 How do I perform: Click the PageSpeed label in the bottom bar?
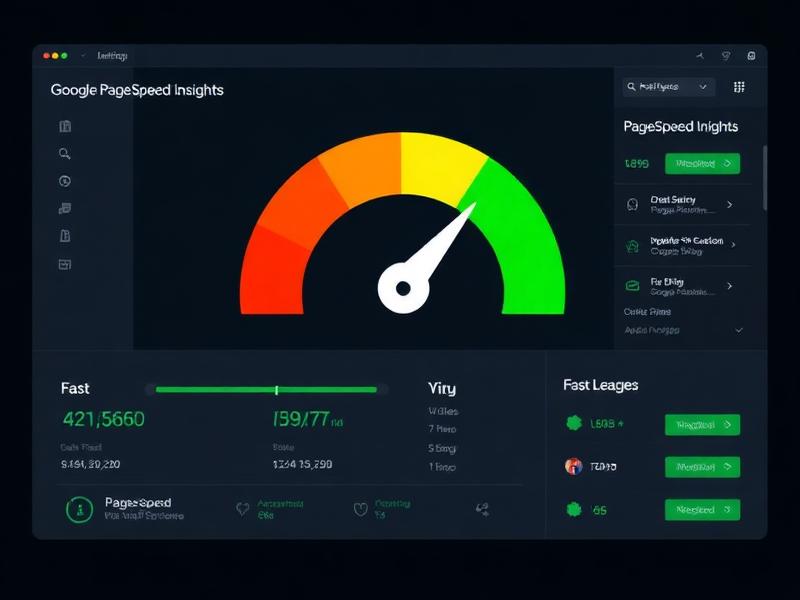point(138,503)
